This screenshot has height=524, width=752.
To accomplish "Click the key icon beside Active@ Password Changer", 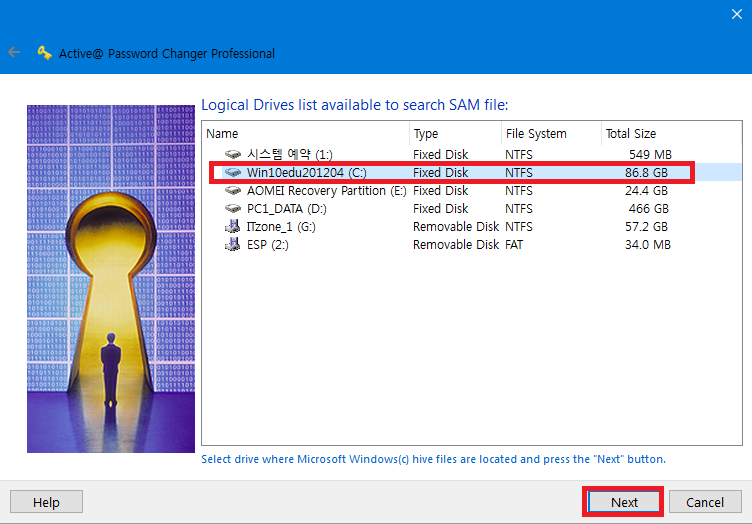I will (x=45, y=53).
